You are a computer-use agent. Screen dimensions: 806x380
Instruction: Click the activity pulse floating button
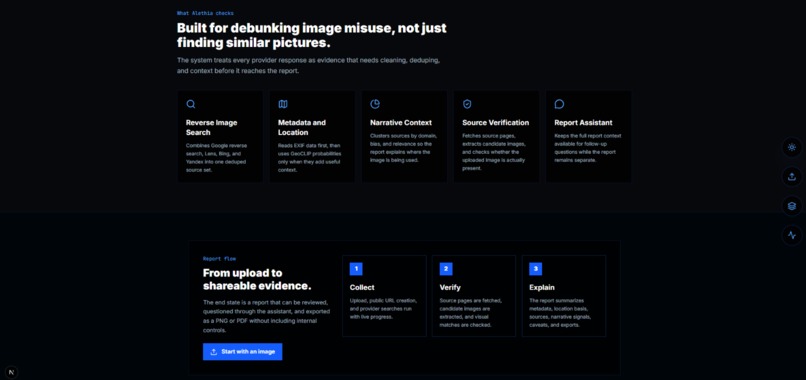(x=792, y=236)
